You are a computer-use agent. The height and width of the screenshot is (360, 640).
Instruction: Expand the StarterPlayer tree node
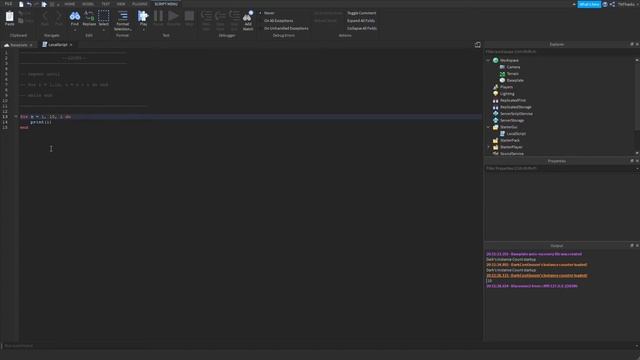click(x=488, y=147)
